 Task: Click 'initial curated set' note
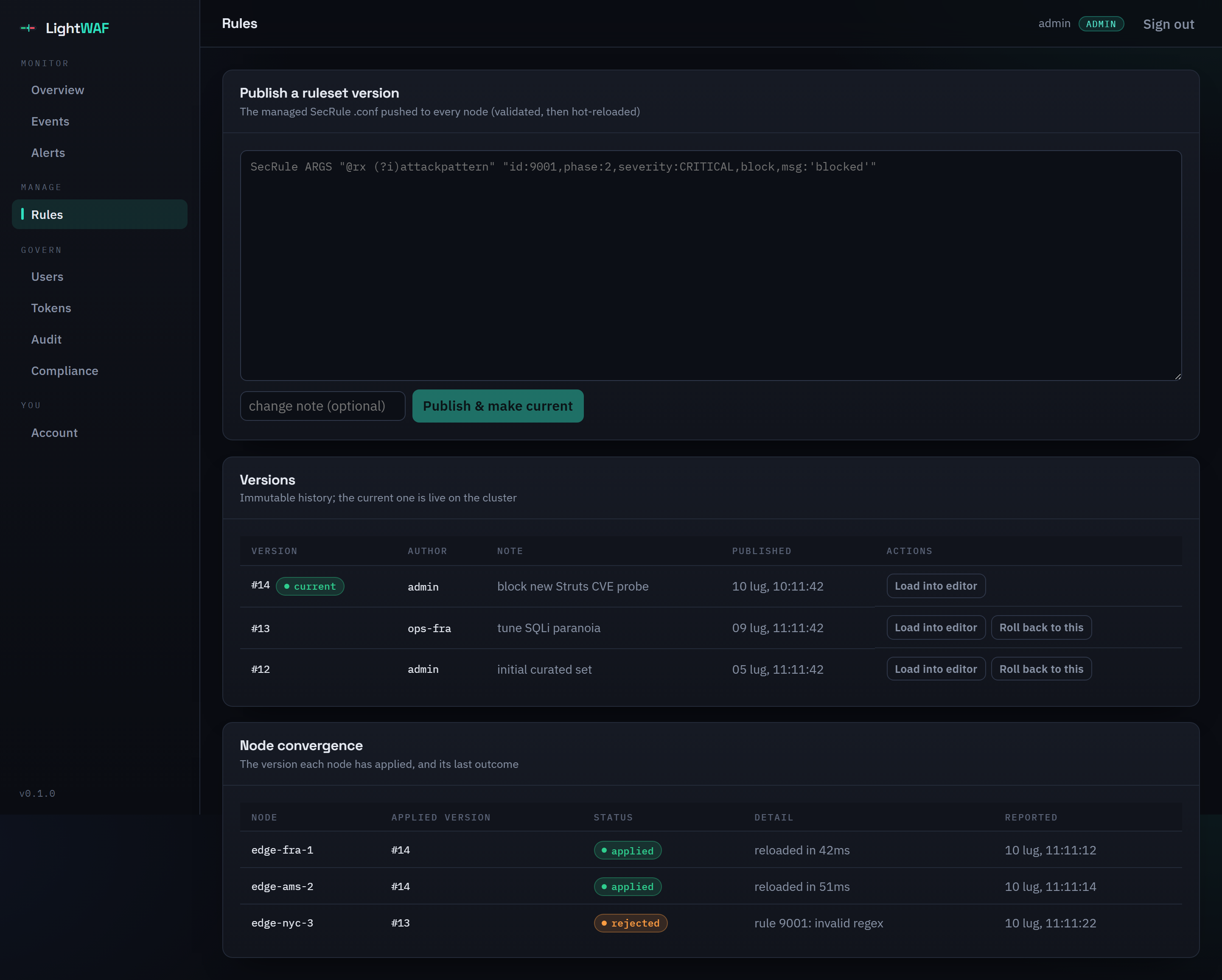coord(544,669)
